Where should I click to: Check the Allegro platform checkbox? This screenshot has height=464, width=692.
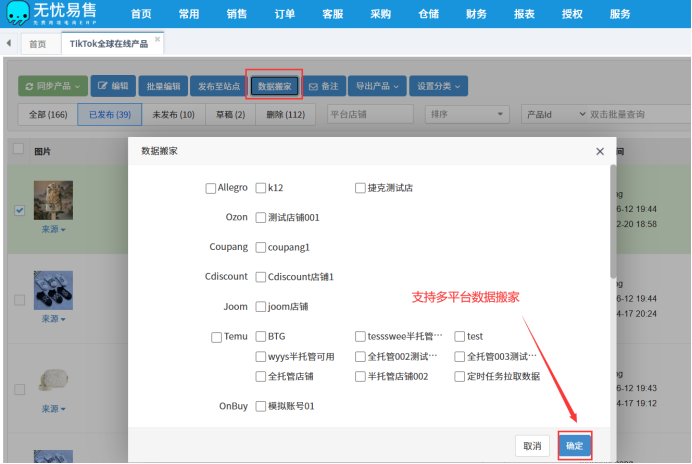point(211,189)
